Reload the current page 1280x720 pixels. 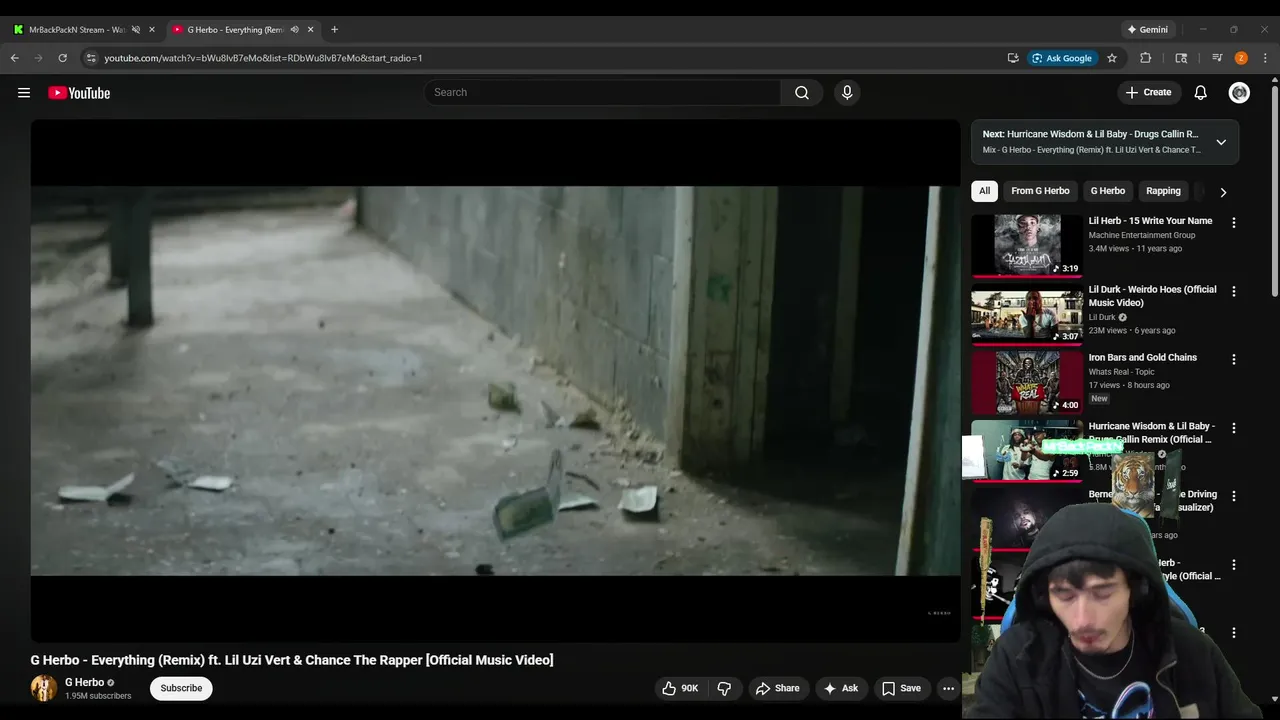point(62,58)
